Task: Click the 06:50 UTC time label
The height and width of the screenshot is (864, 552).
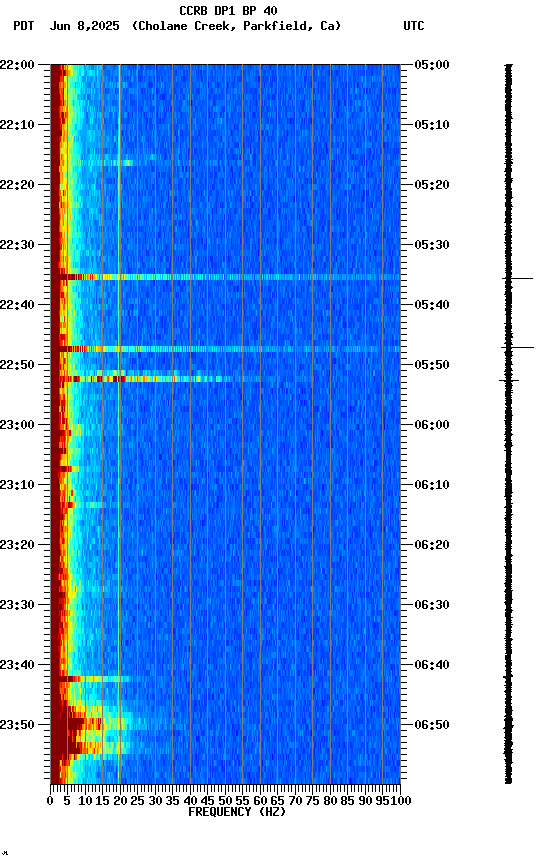Action: pos(432,725)
